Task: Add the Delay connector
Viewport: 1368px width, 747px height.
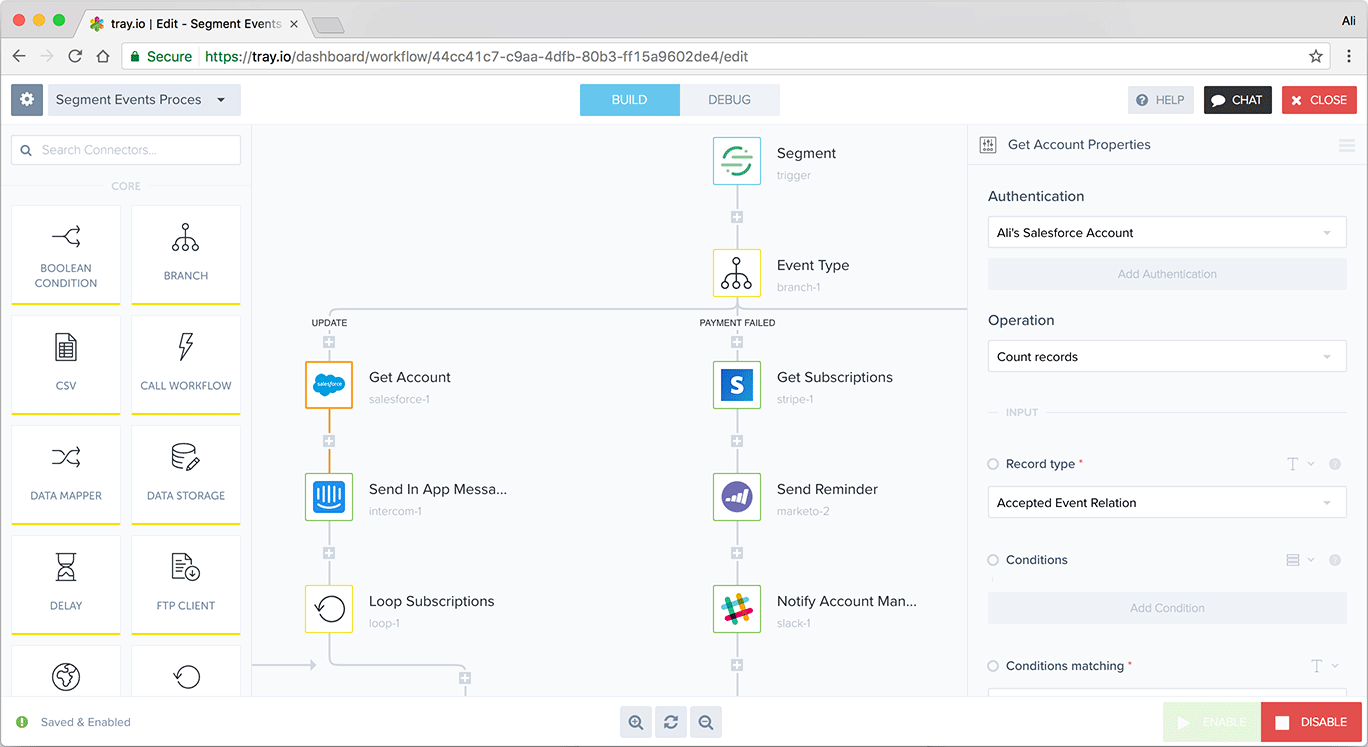Action: (66, 585)
